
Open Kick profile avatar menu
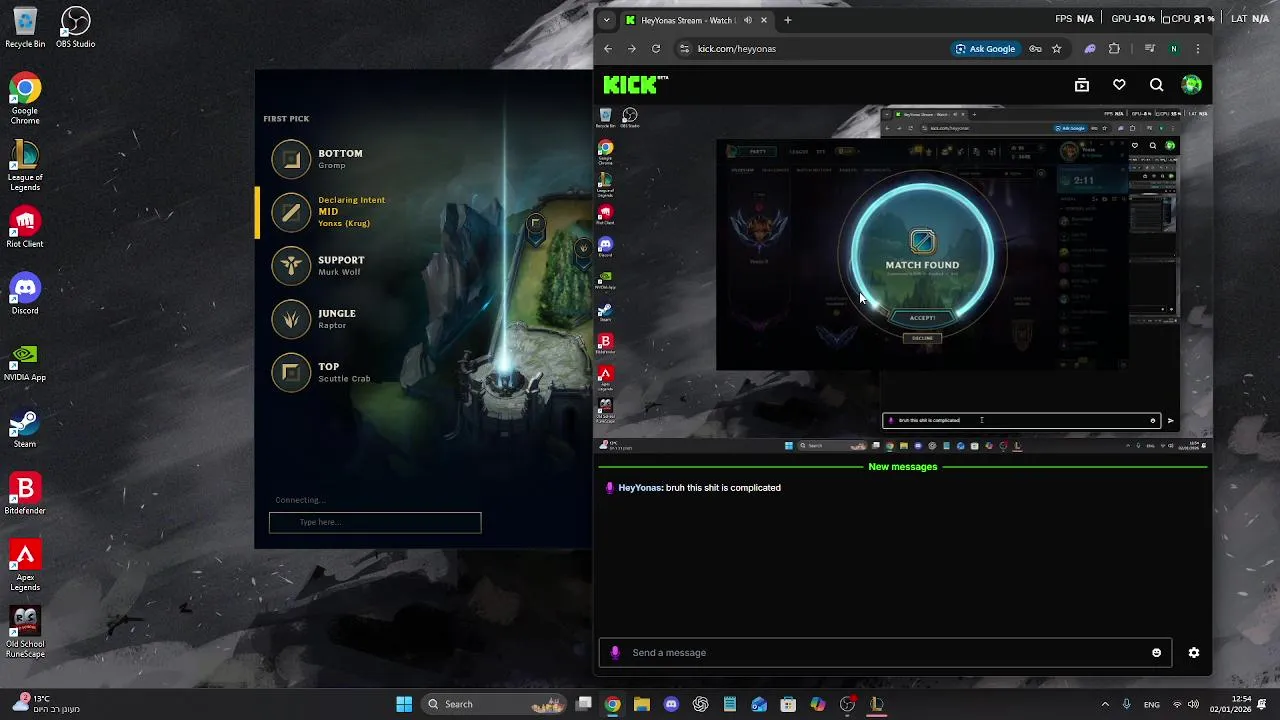click(1192, 85)
